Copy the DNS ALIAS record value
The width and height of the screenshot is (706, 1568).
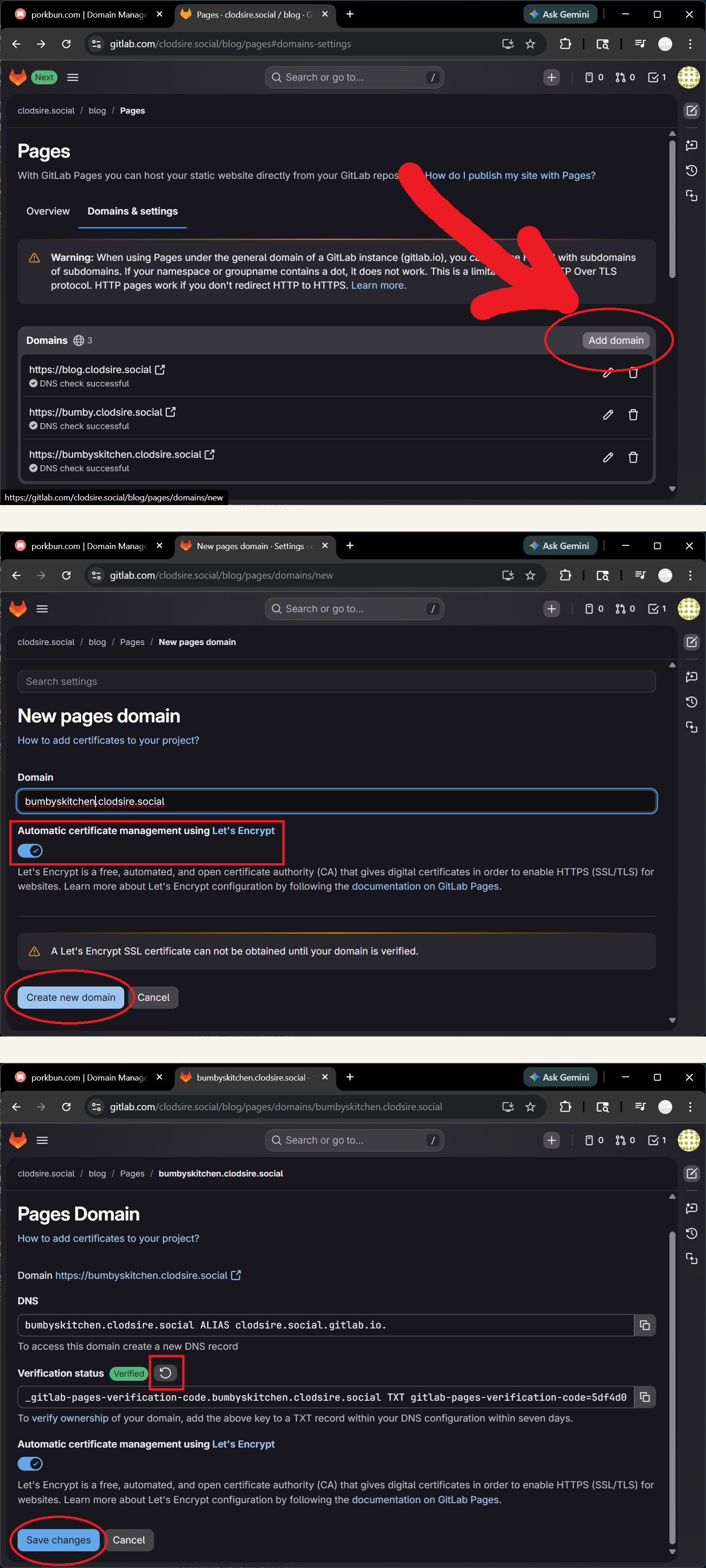tap(644, 1325)
